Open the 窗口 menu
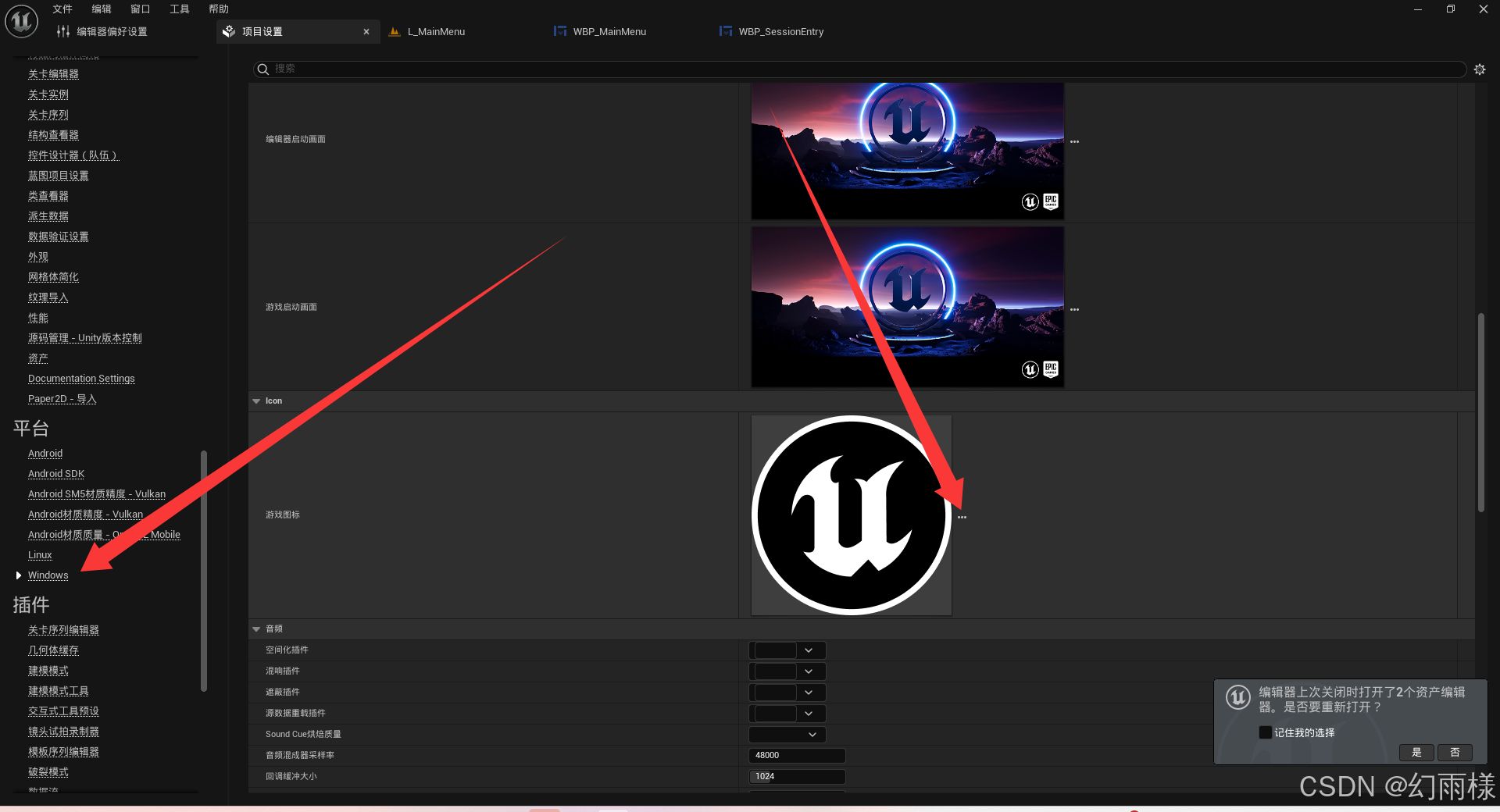The height and width of the screenshot is (812, 1500). (141, 9)
